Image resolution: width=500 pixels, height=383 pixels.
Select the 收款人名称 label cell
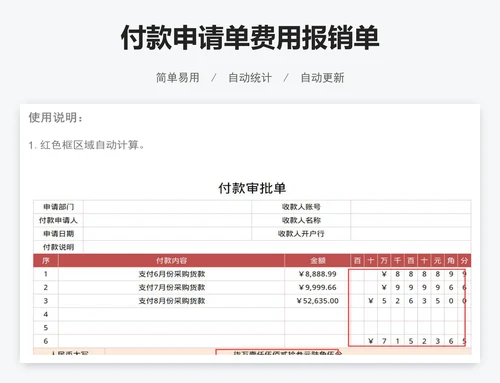(301, 220)
